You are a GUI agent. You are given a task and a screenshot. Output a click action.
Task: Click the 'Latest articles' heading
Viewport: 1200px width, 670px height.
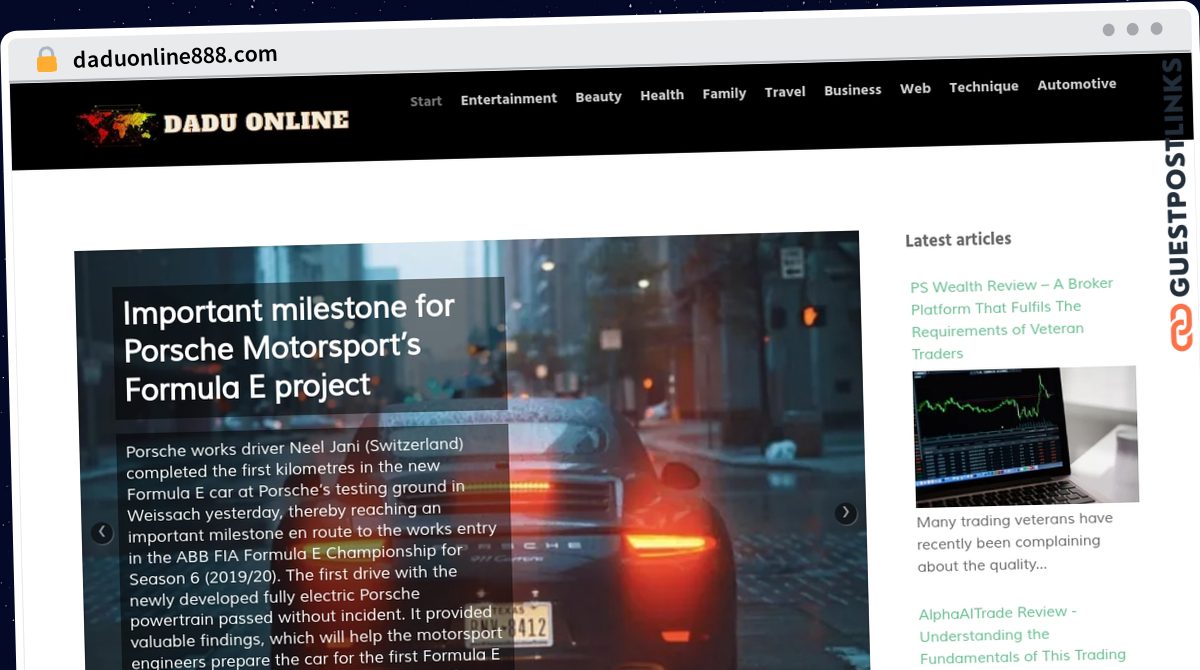coord(958,239)
